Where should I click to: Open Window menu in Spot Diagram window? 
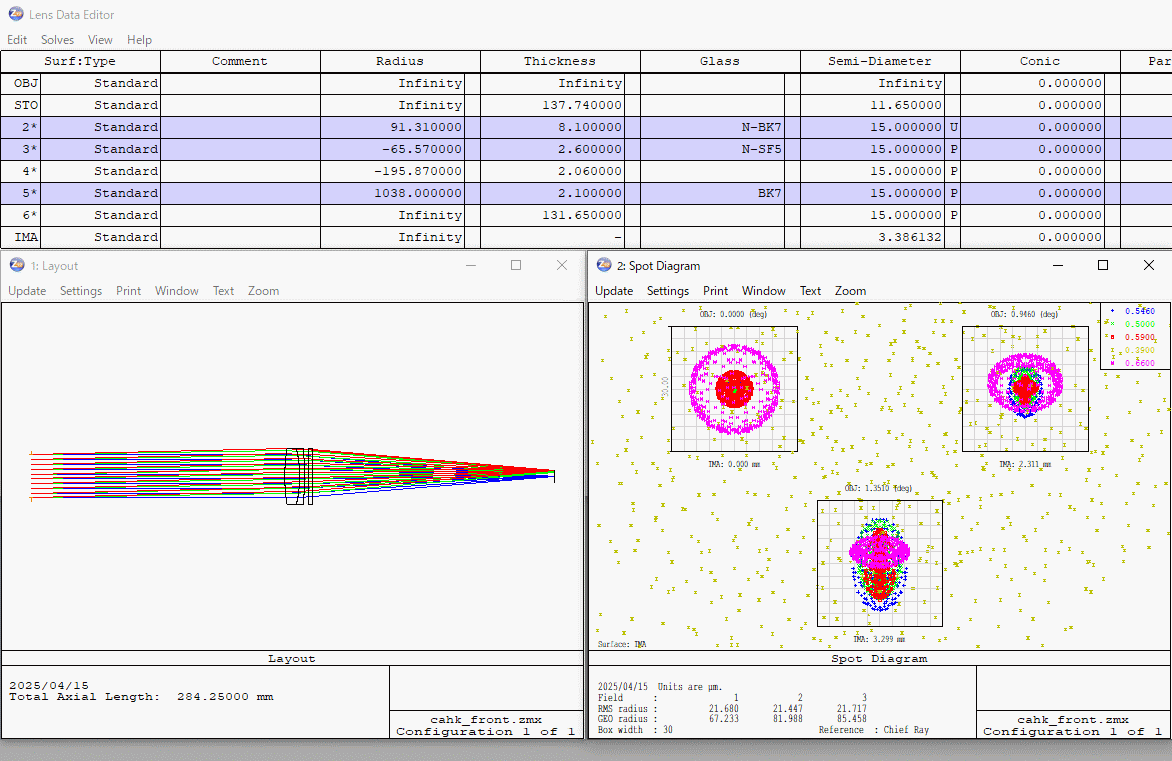click(x=763, y=291)
